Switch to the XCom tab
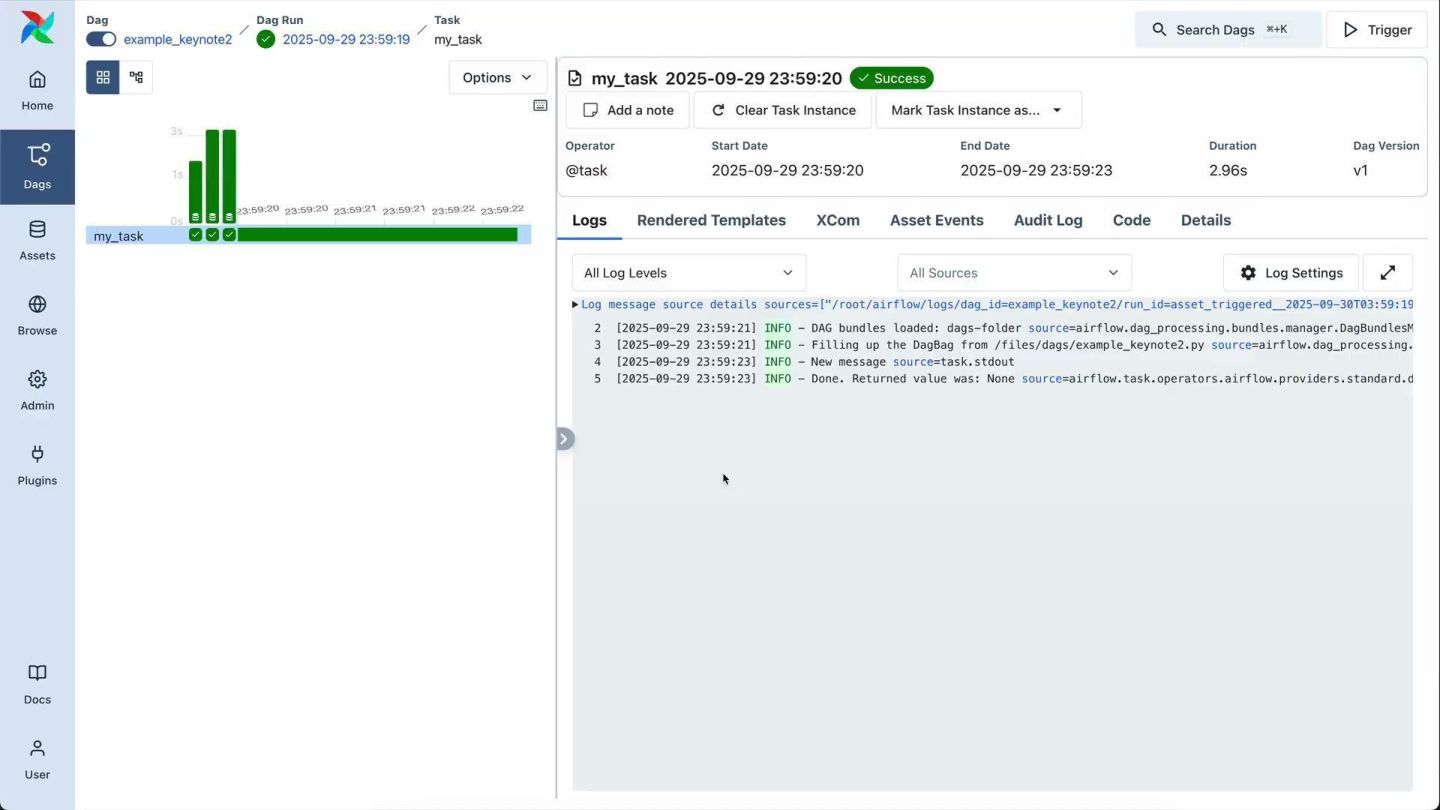 pyautogui.click(x=837, y=220)
